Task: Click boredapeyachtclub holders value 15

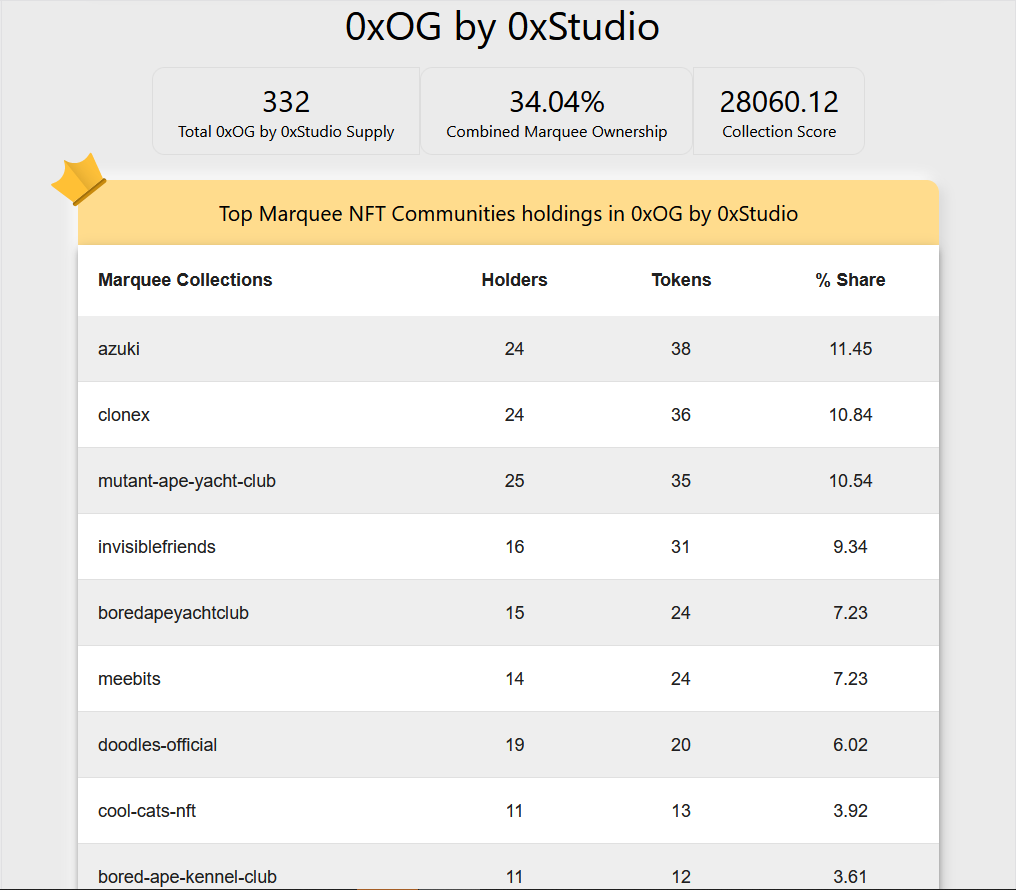Action: (x=515, y=613)
